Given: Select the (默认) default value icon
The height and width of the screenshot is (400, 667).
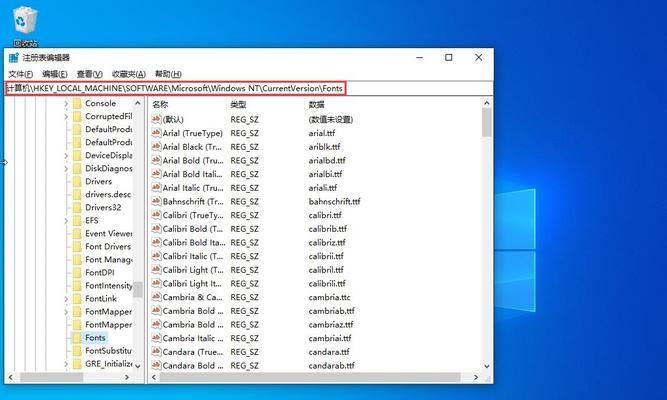Looking at the screenshot, I should coord(156,120).
